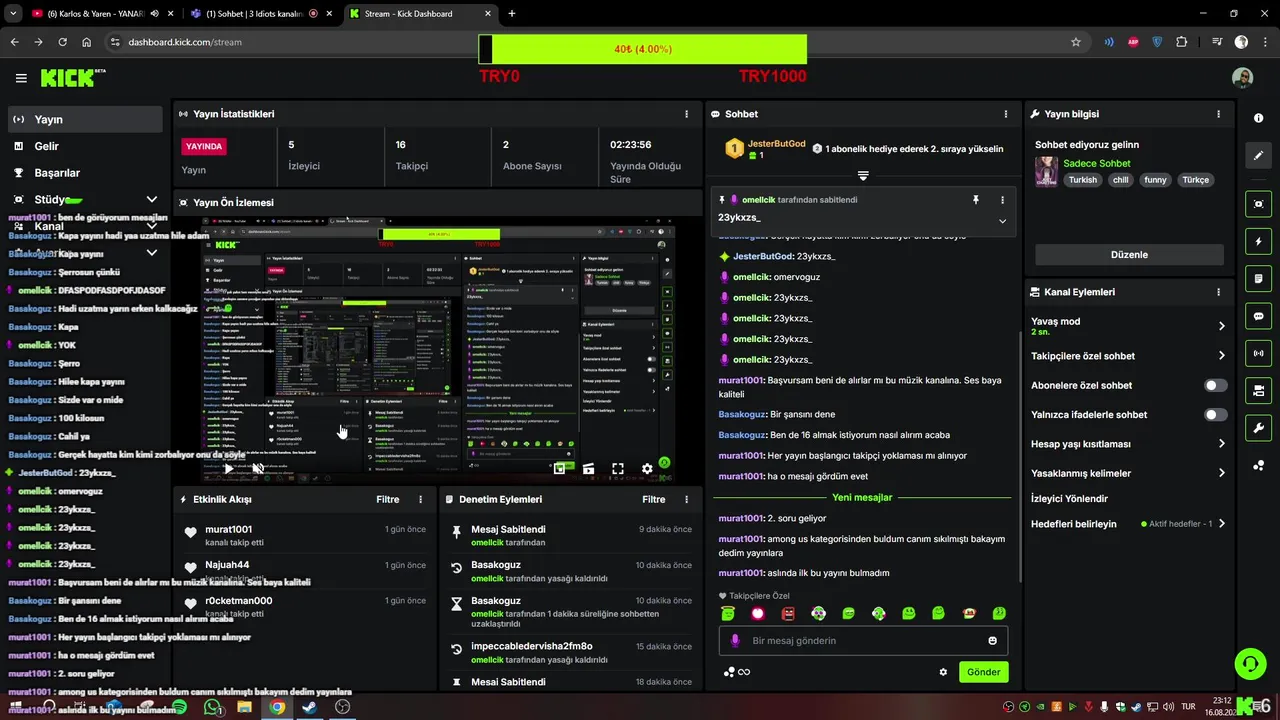Open Yayın bilgisi panel three-dot menu
Image resolution: width=1280 pixels, height=720 pixels.
(1218, 114)
